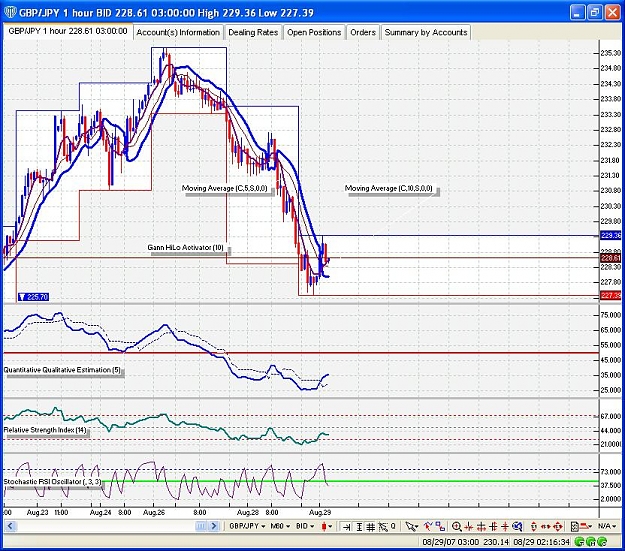Toggle the grid lines hash button
625x551 pixels.
[x=371, y=527]
